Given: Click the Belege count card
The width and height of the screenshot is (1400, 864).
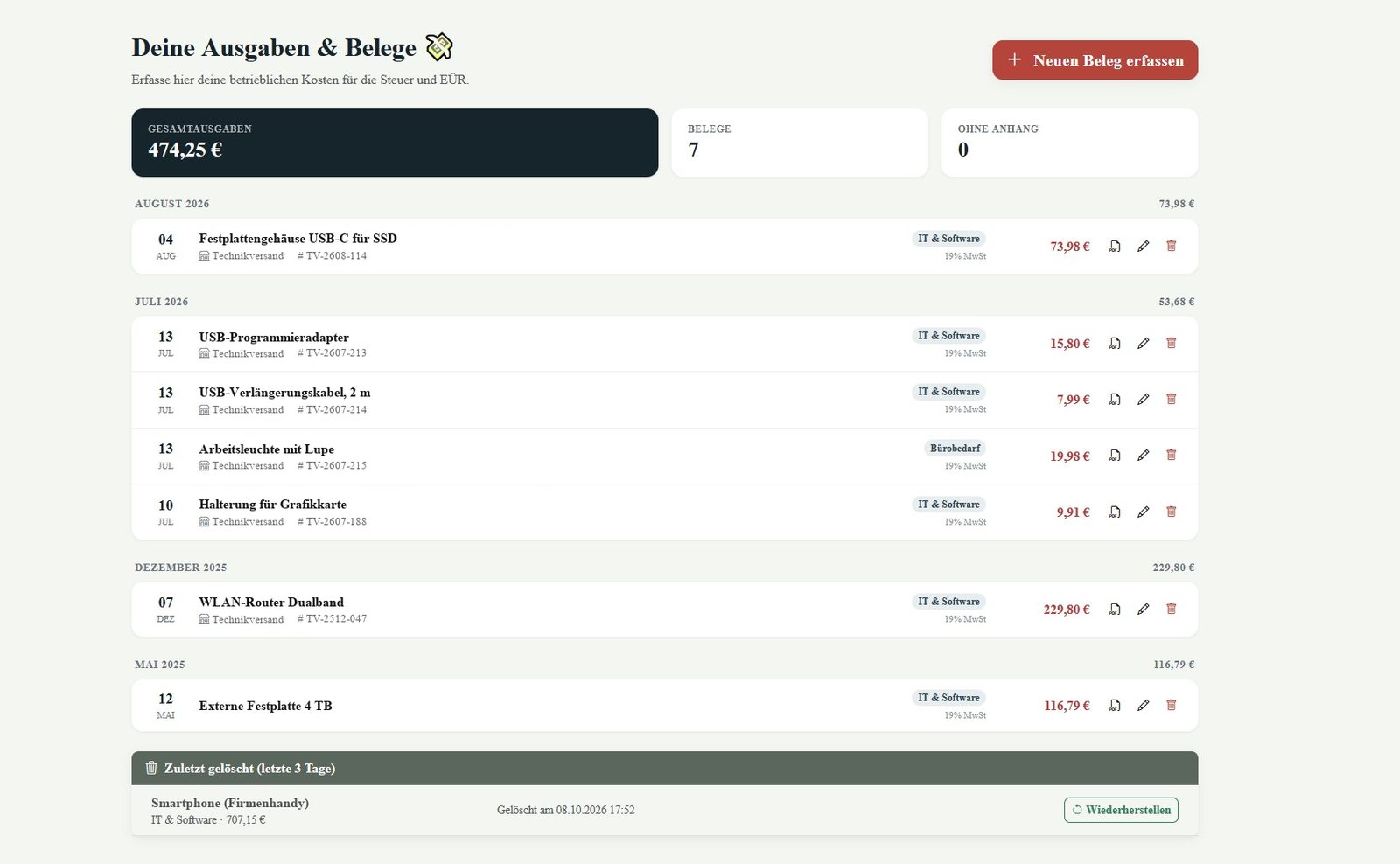Looking at the screenshot, I should click(x=800, y=143).
